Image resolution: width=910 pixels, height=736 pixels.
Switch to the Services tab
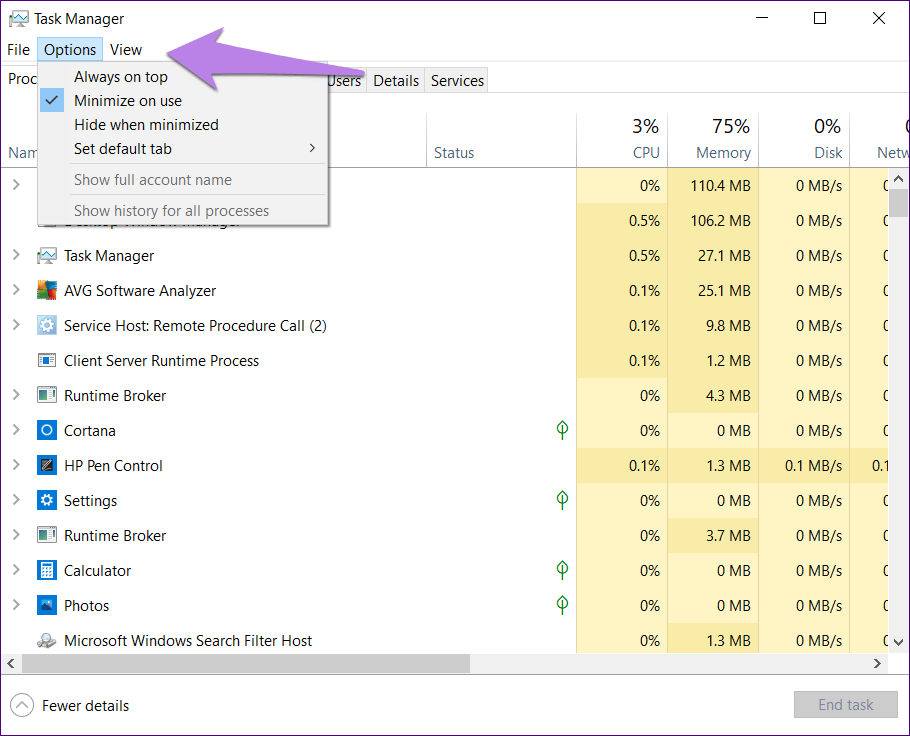pyautogui.click(x=457, y=81)
